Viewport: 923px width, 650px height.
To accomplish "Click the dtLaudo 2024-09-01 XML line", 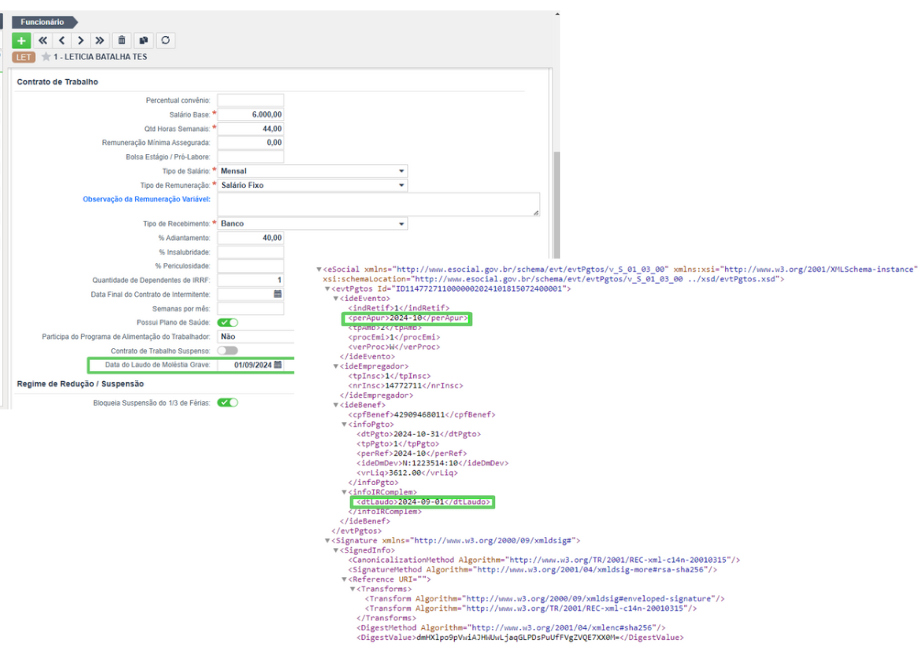I will point(423,502).
